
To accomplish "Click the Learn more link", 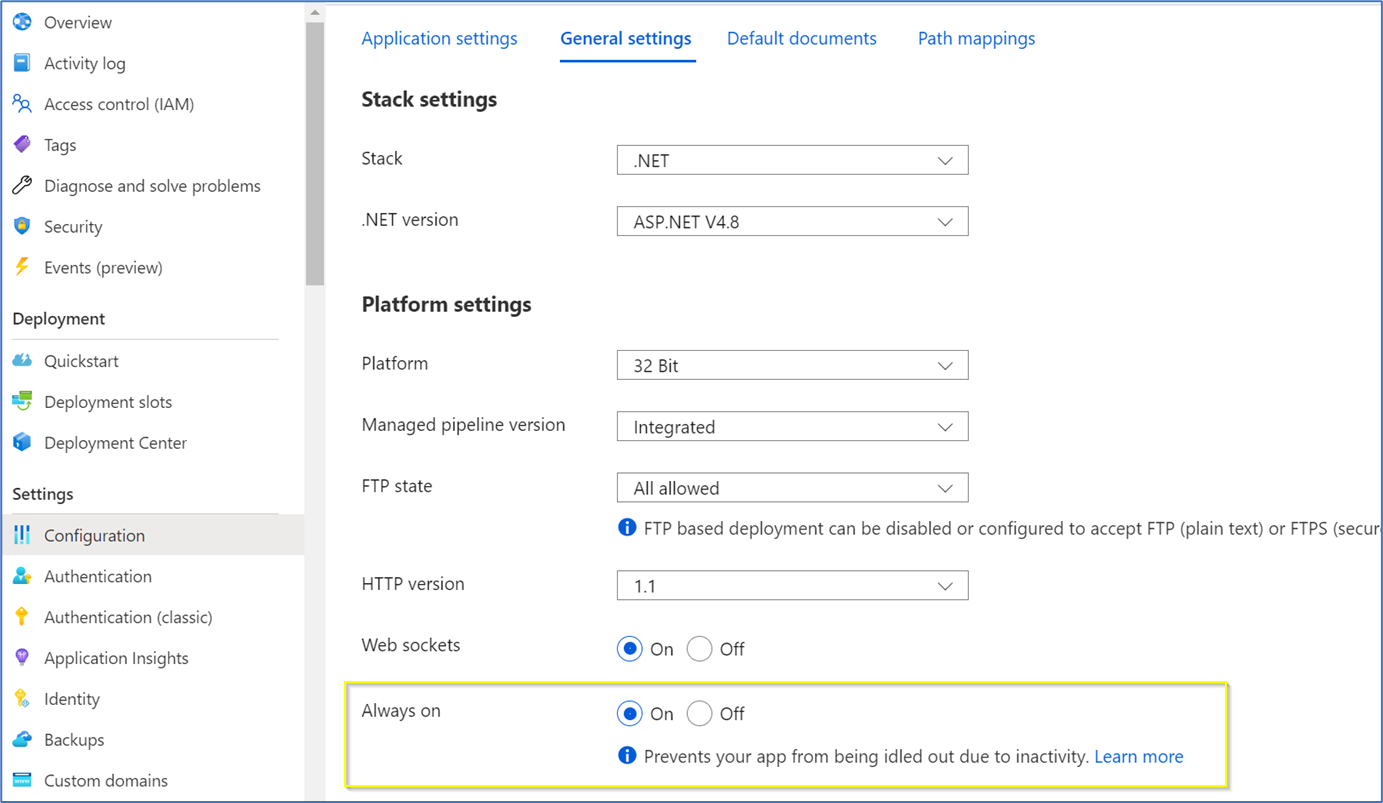I will (1139, 757).
